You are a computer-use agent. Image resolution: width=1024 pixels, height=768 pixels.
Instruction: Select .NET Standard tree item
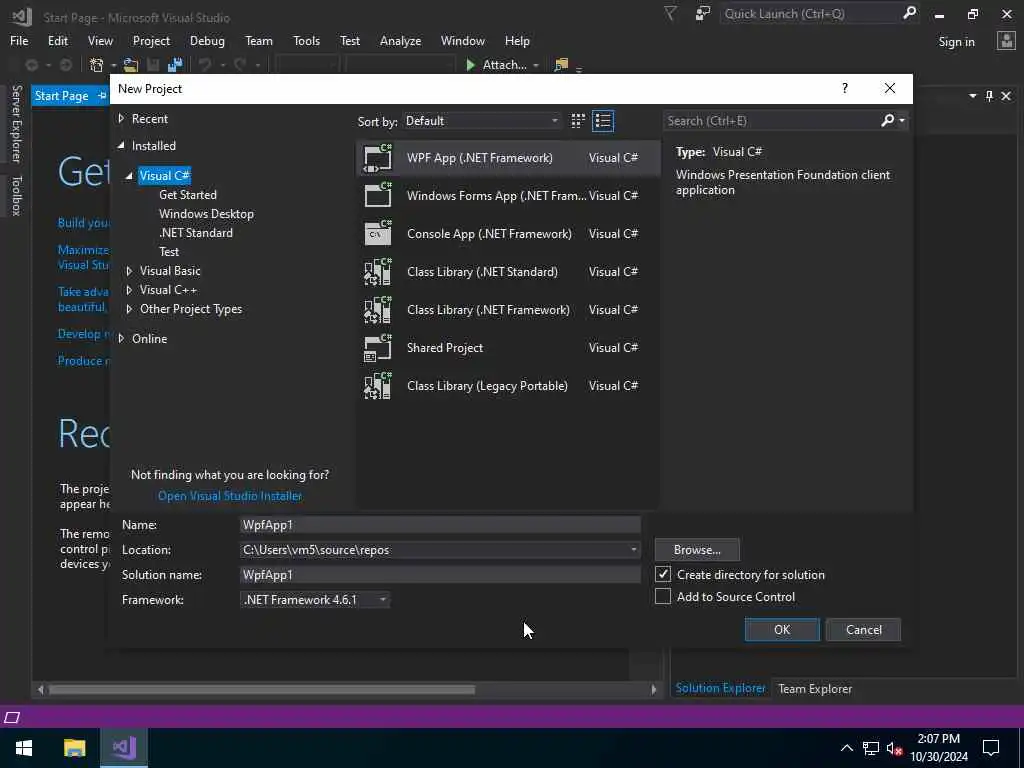tap(196, 232)
